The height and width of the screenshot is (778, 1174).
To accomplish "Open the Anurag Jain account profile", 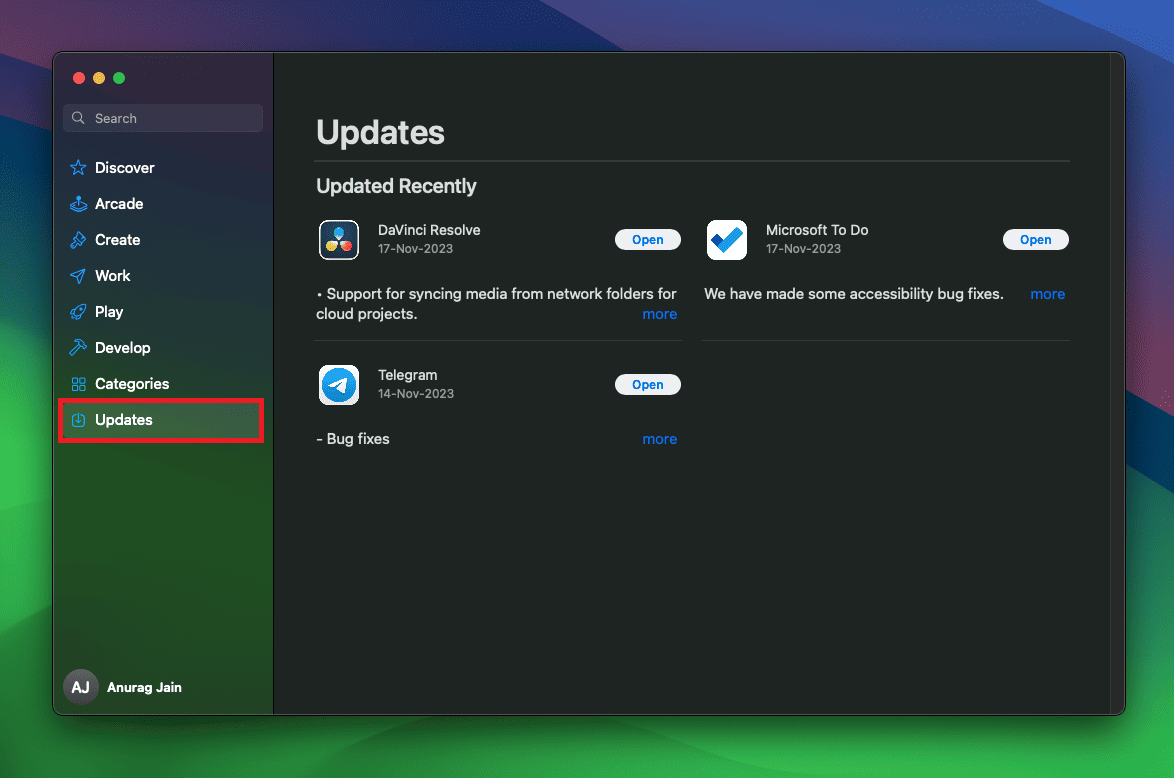I will [124, 687].
